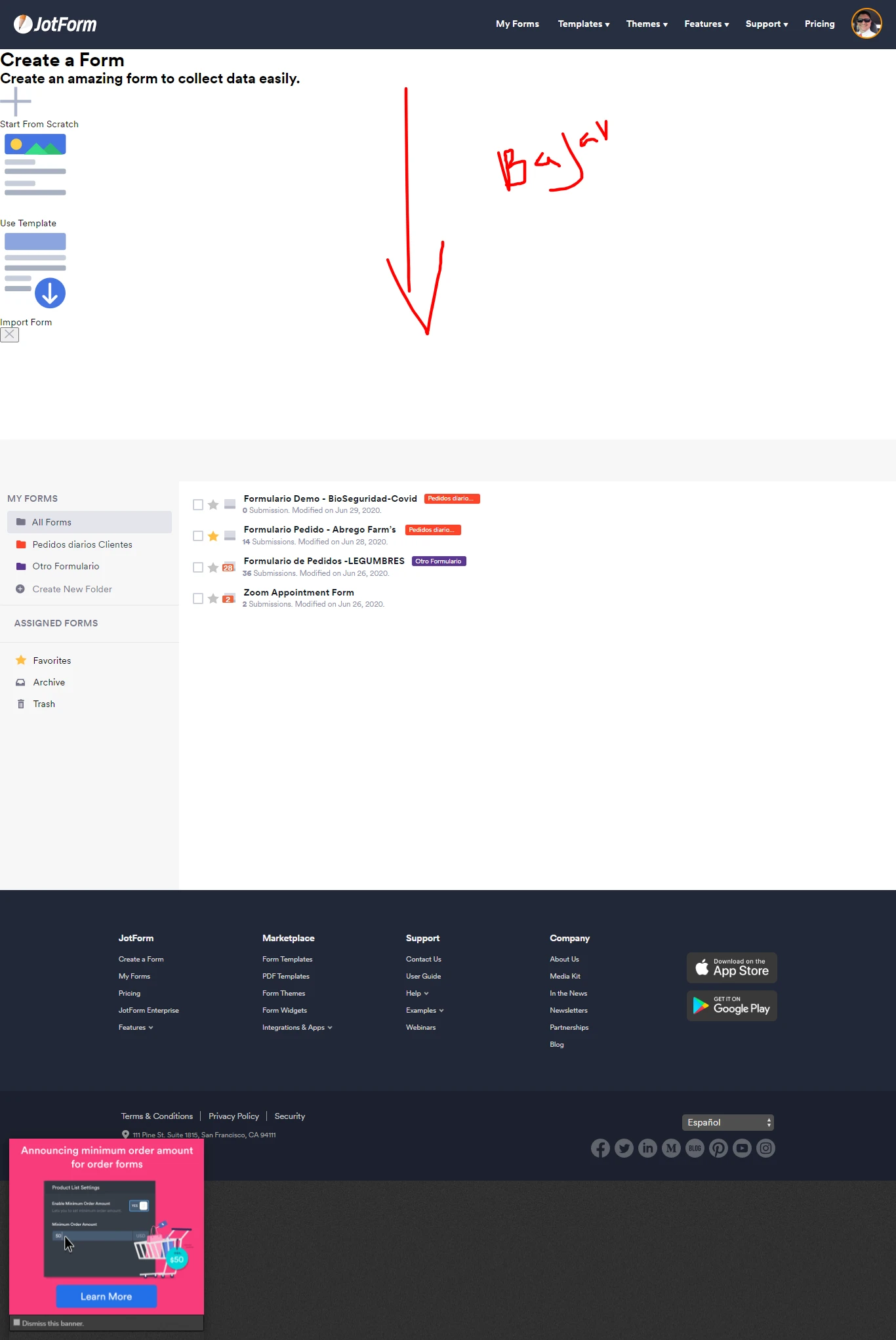Open Favorites in sidebar
This screenshot has height=1340, width=896.
click(52, 660)
